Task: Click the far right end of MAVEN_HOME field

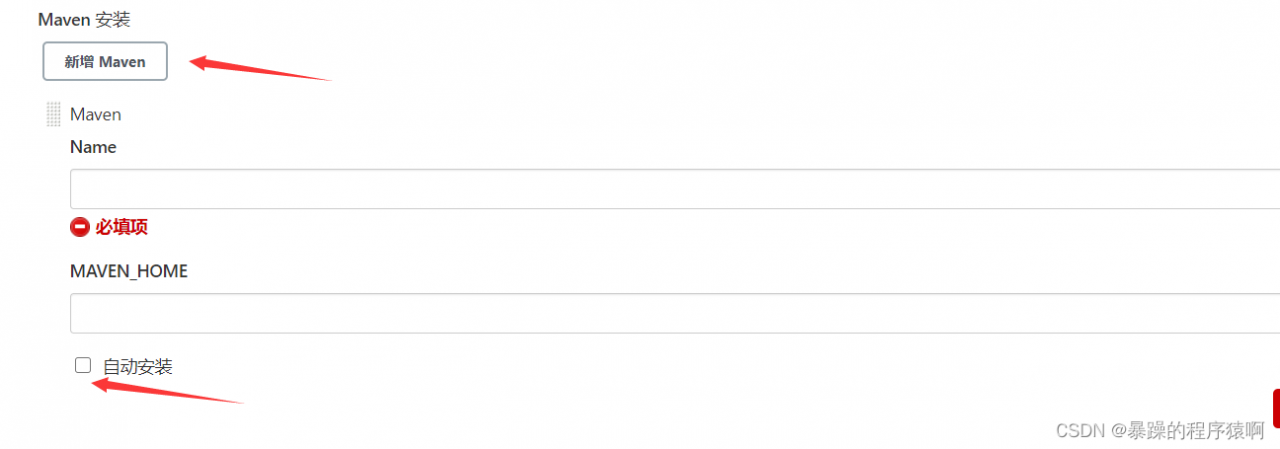Action: [x=1270, y=313]
